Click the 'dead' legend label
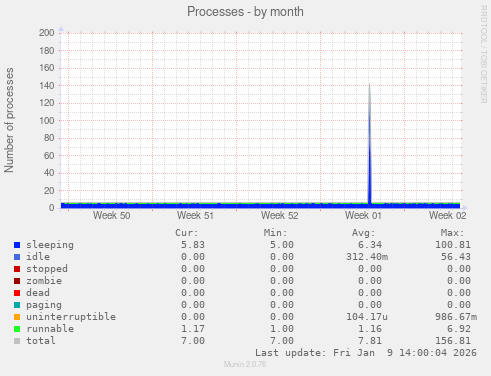Screen dimensions: 491x376 (x=38, y=293)
